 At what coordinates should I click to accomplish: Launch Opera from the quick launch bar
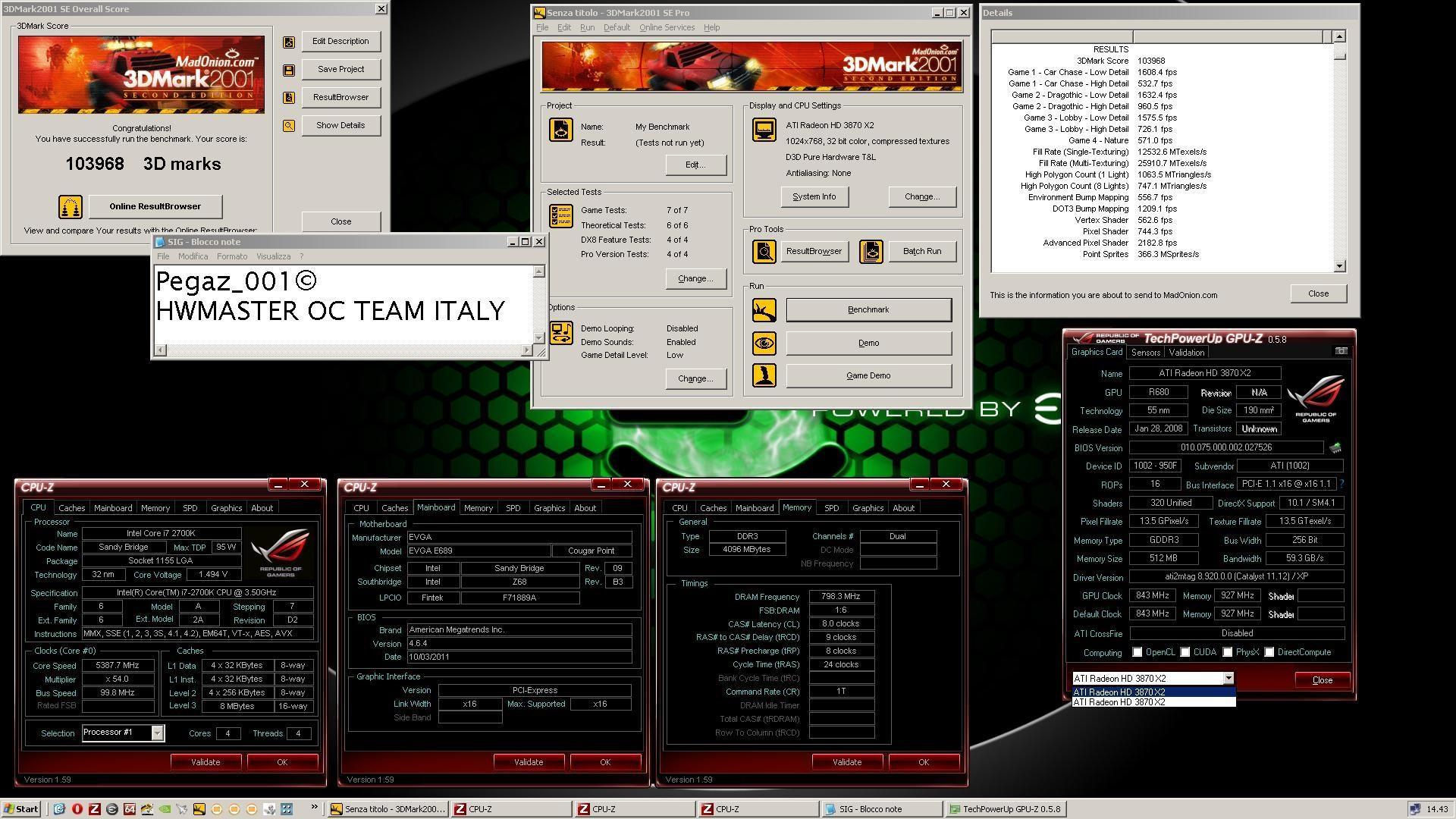[77, 809]
